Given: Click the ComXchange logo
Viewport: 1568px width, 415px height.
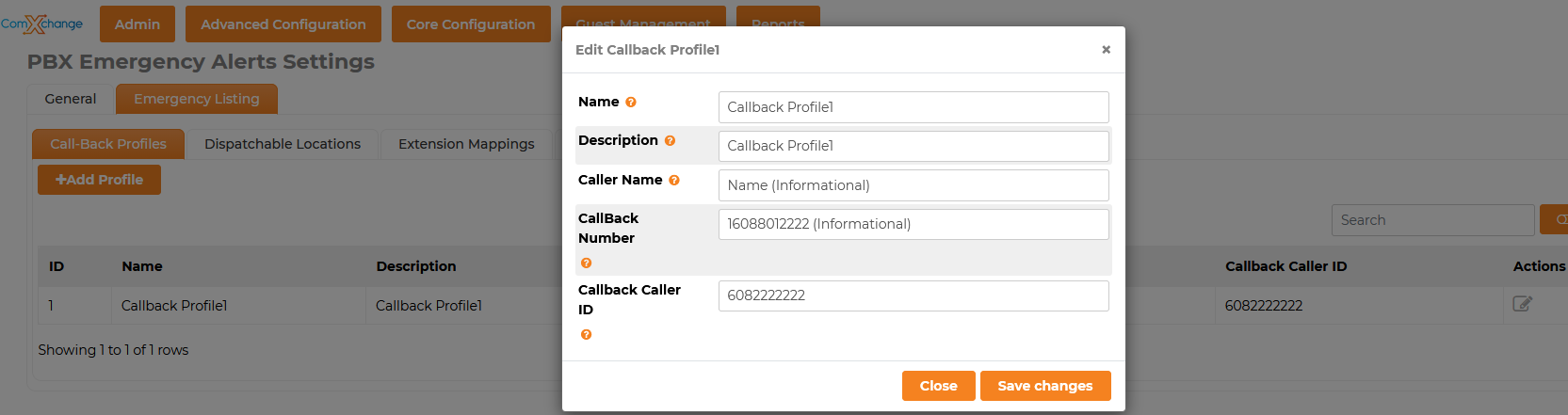Looking at the screenshot, I should point(41,24).
